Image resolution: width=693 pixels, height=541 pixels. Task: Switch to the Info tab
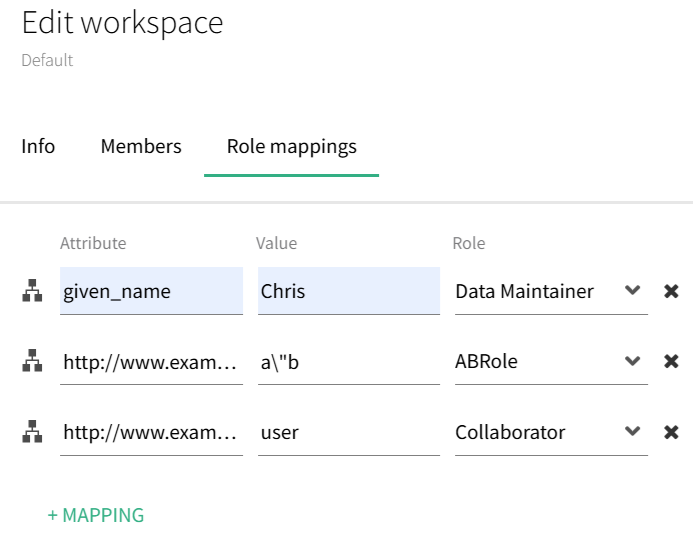click(38, 146)
